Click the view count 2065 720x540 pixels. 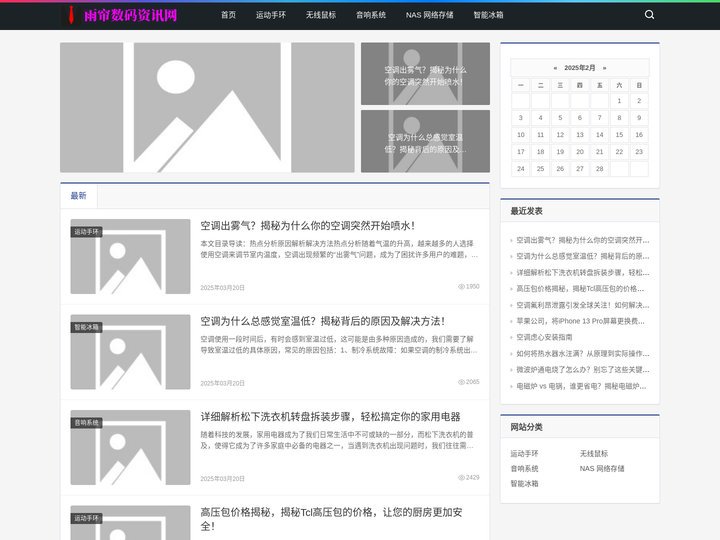(468, 382)
